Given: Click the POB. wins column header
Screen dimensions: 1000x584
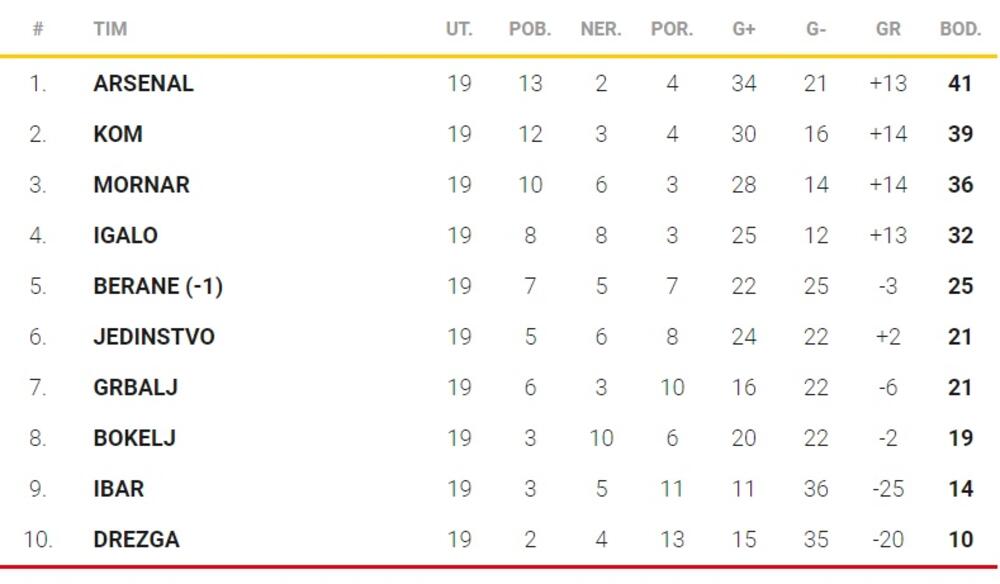Looking at the screenshot, I should point(530,29).
